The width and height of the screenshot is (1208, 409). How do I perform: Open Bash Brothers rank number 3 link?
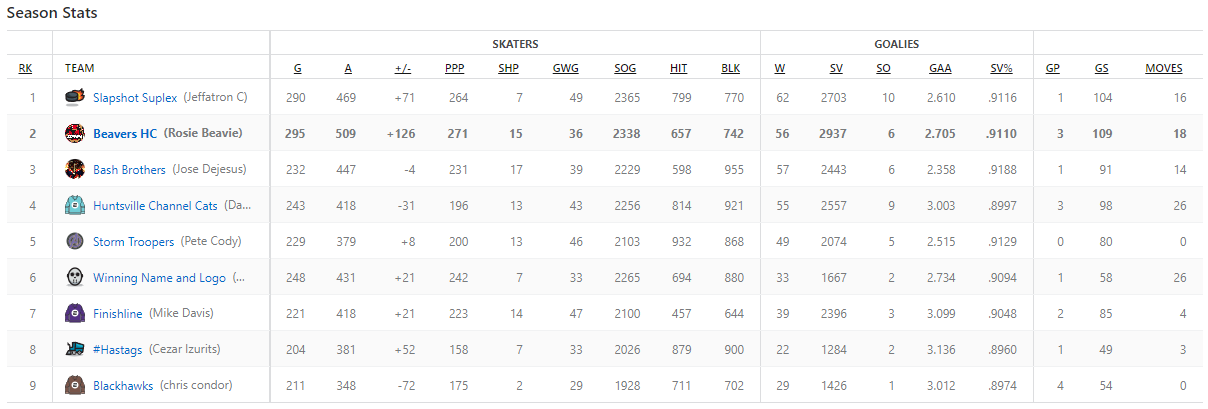pyautogui.click(x=32, y=170)
